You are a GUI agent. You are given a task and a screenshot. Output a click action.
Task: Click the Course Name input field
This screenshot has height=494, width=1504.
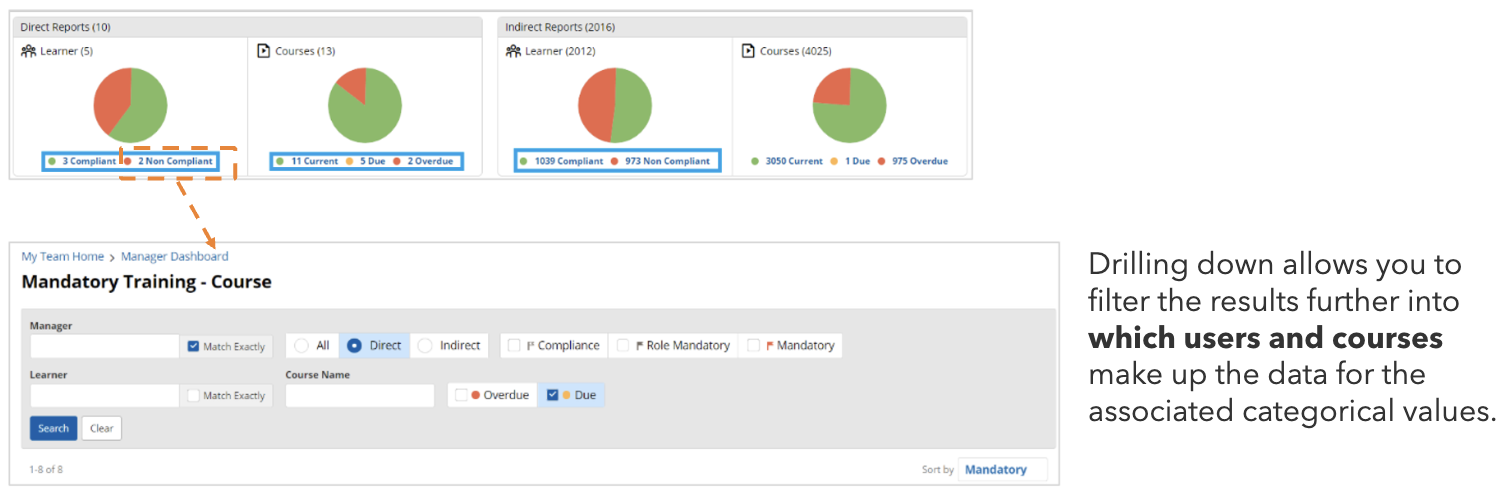tap(360, 395)
